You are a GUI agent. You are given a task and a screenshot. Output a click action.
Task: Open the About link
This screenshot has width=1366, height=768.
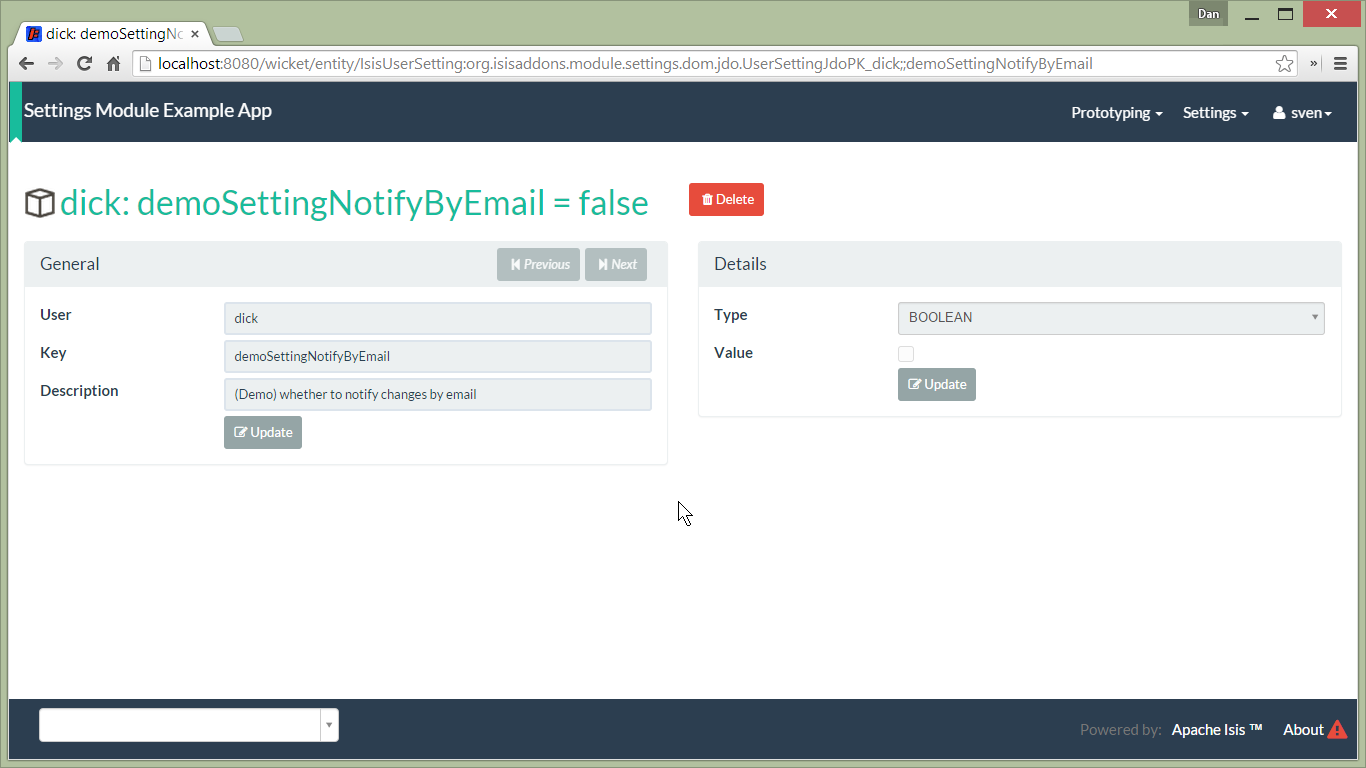click(x=1303, y=730)
